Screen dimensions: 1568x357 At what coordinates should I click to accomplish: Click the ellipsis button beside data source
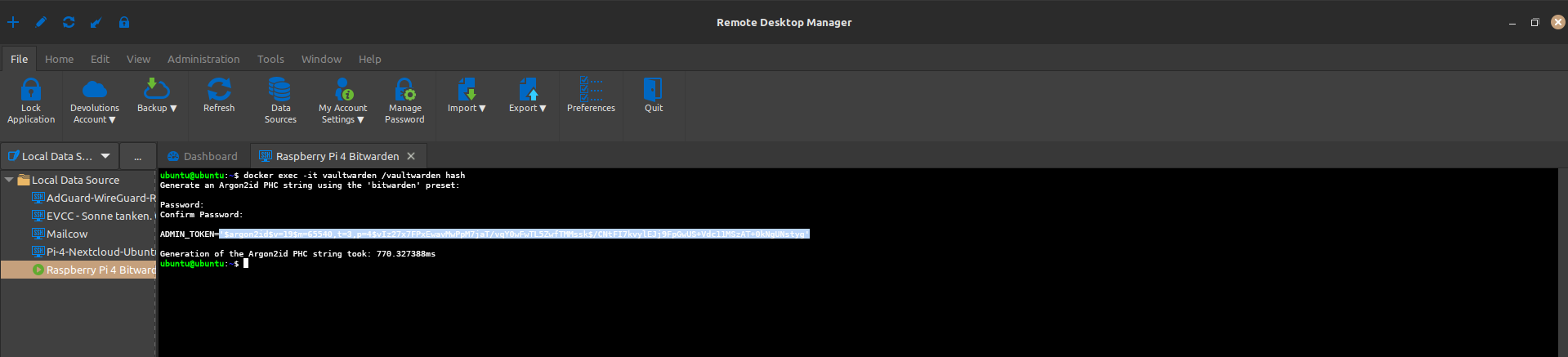pos(137,156)
